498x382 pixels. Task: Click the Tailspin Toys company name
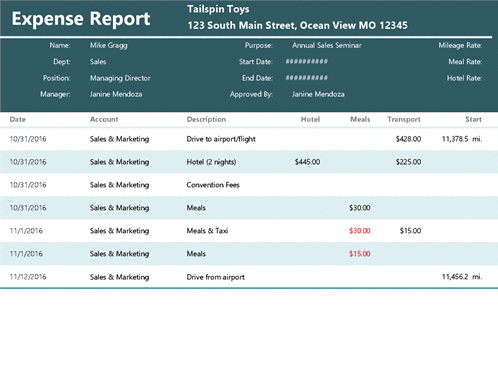click(218, 9)
